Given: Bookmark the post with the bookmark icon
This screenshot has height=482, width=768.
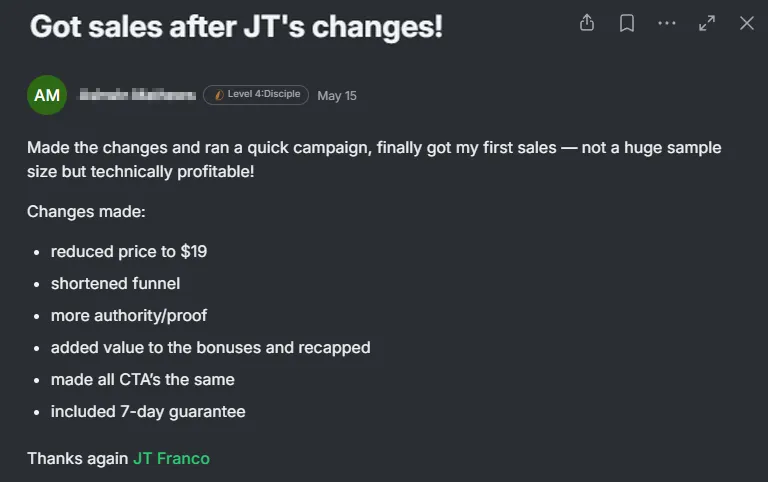Looking at the screenshot, I should pos(627,23).
